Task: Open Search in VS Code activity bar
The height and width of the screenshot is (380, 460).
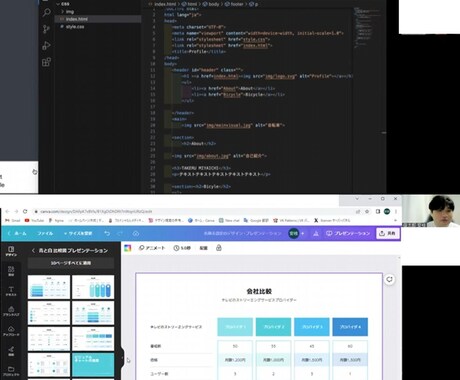Action: point(46,13)
